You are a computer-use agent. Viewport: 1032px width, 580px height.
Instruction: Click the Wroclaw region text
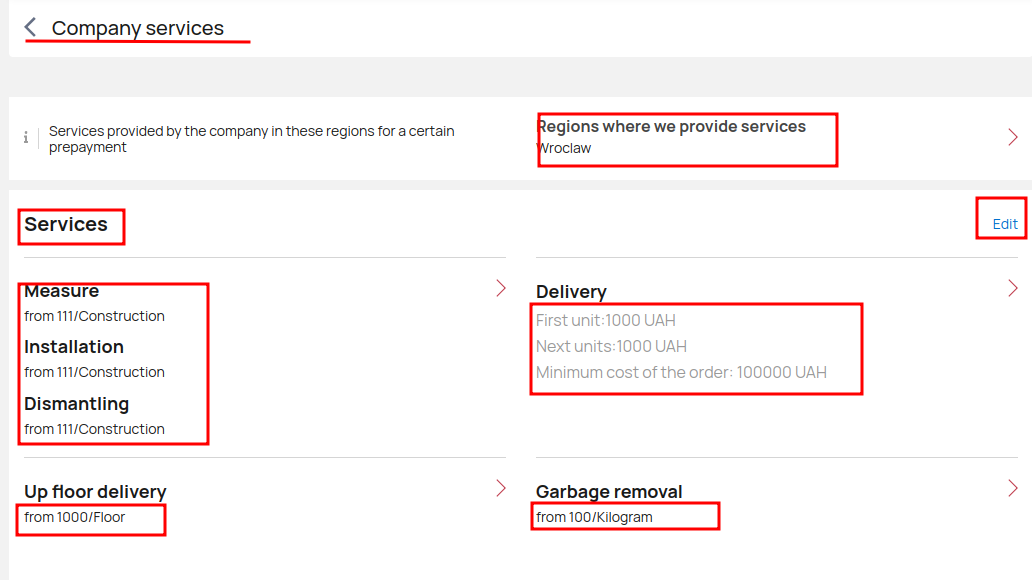click(564, 148)
